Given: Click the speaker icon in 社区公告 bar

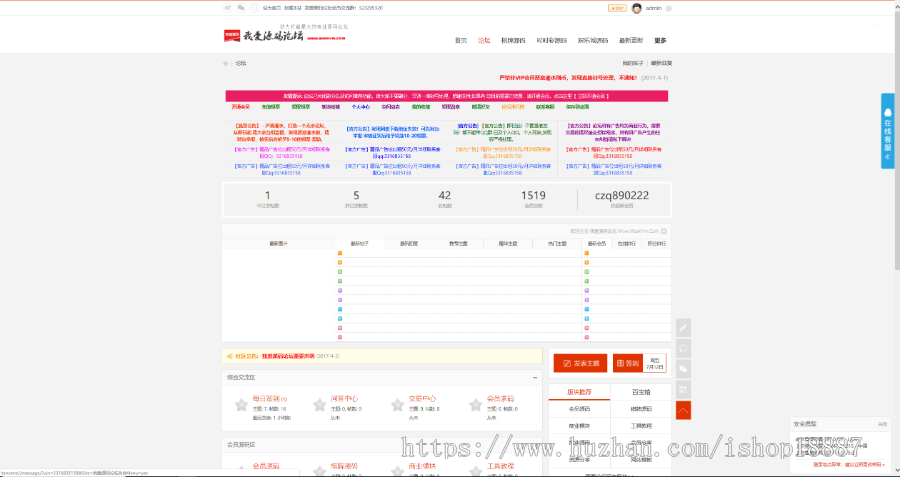Looking at the screenshot, I should [x=230, y=356].
